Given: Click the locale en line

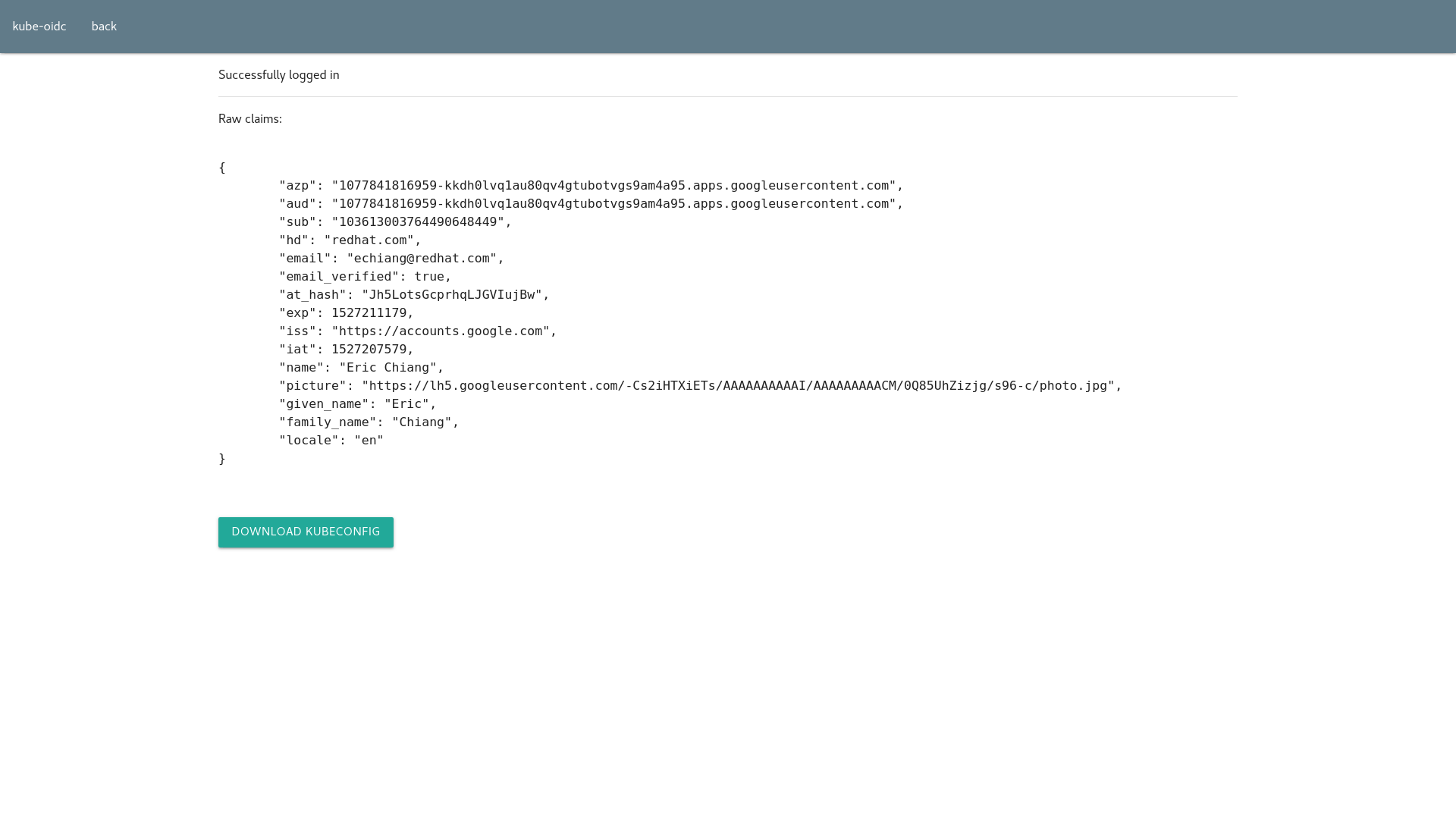Looking at the screenshot, I should pos(331,441).
